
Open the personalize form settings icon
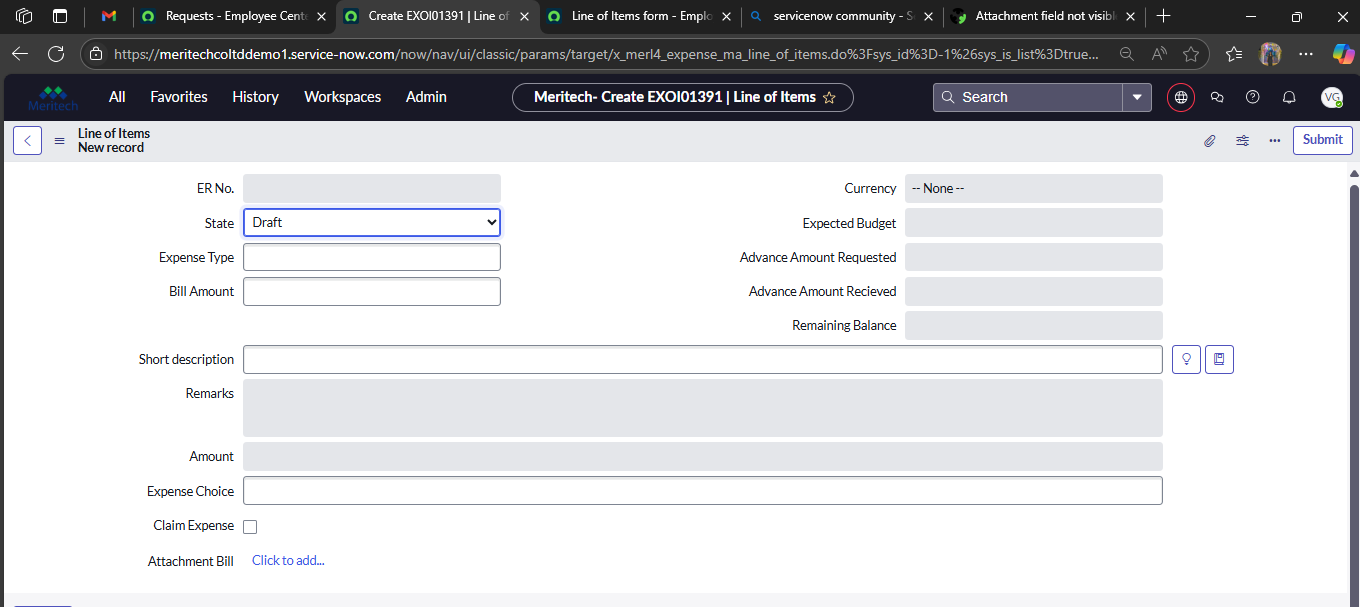tap(1242, 141)
